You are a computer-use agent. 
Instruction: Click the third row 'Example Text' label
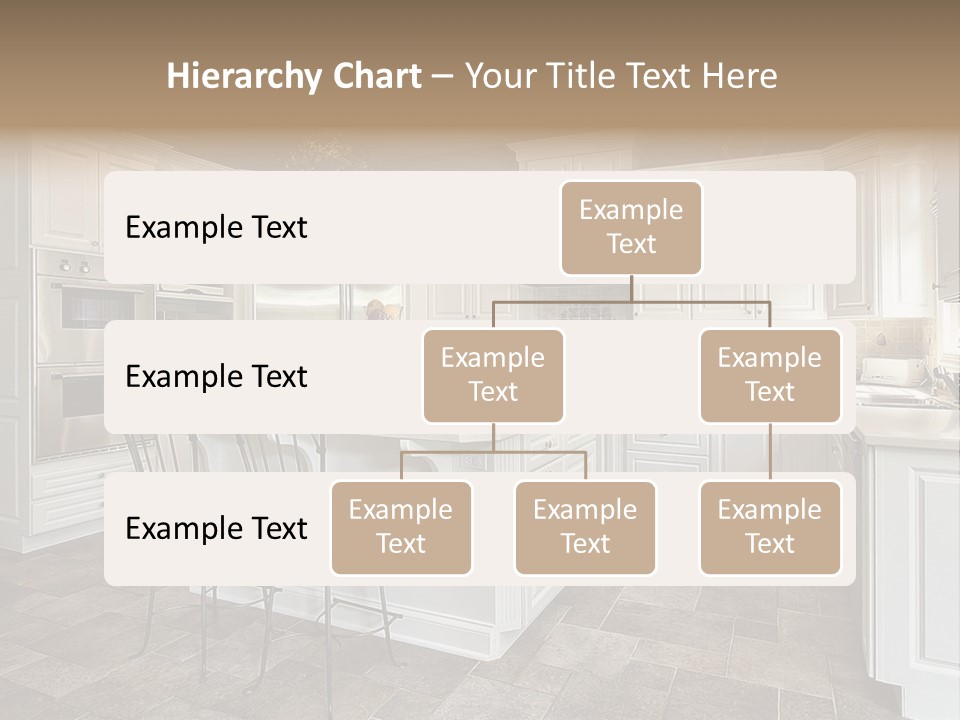215,529
